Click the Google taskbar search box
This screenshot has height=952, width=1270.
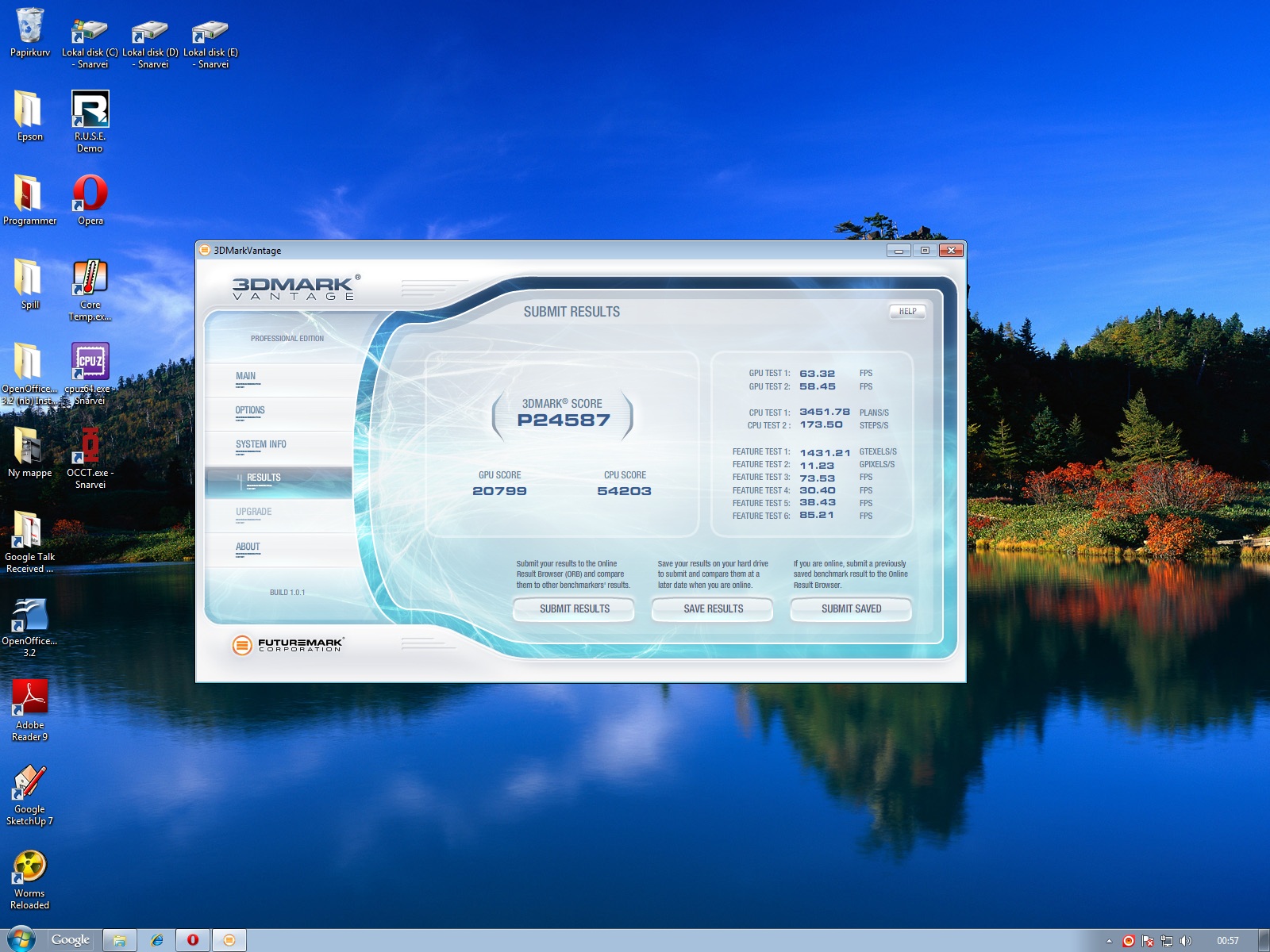(70, 940)
